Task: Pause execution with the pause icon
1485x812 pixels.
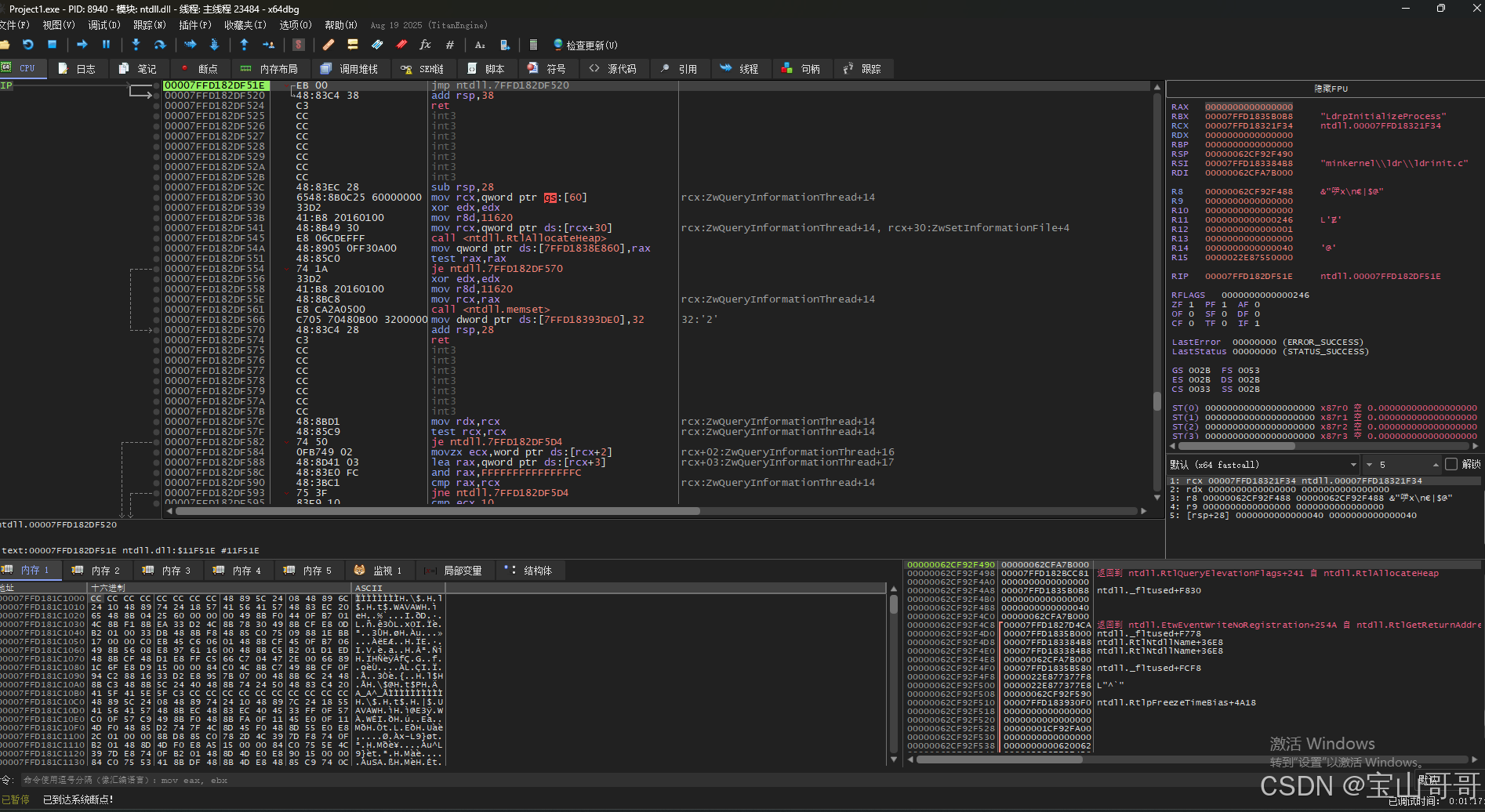Action: tap(107, 45)
